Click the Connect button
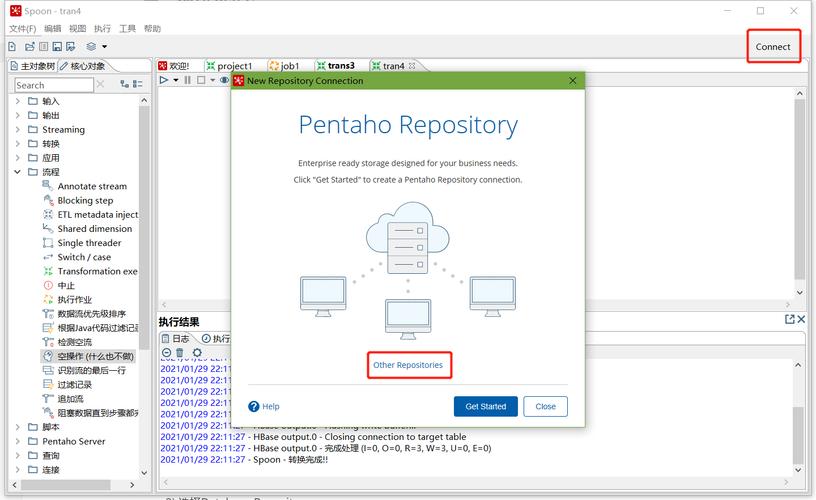The height and width of the screenshot is (500, 816). (x=773, y=46)
